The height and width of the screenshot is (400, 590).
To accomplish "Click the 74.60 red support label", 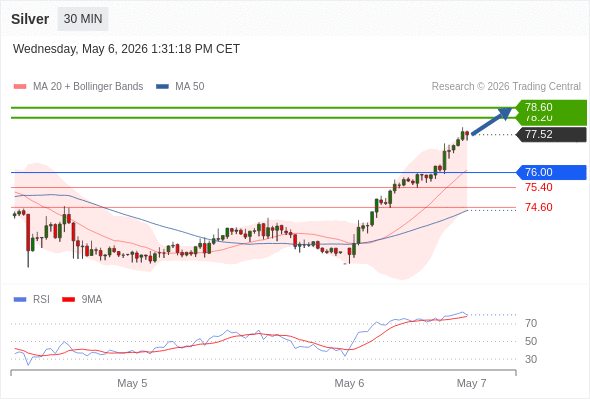I will [x=539, y=207].
